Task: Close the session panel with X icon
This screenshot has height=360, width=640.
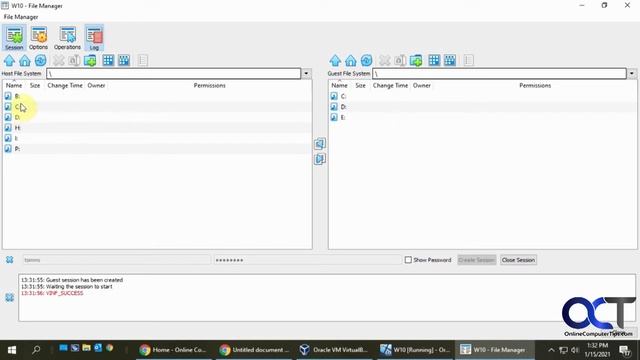Action: 10,260
